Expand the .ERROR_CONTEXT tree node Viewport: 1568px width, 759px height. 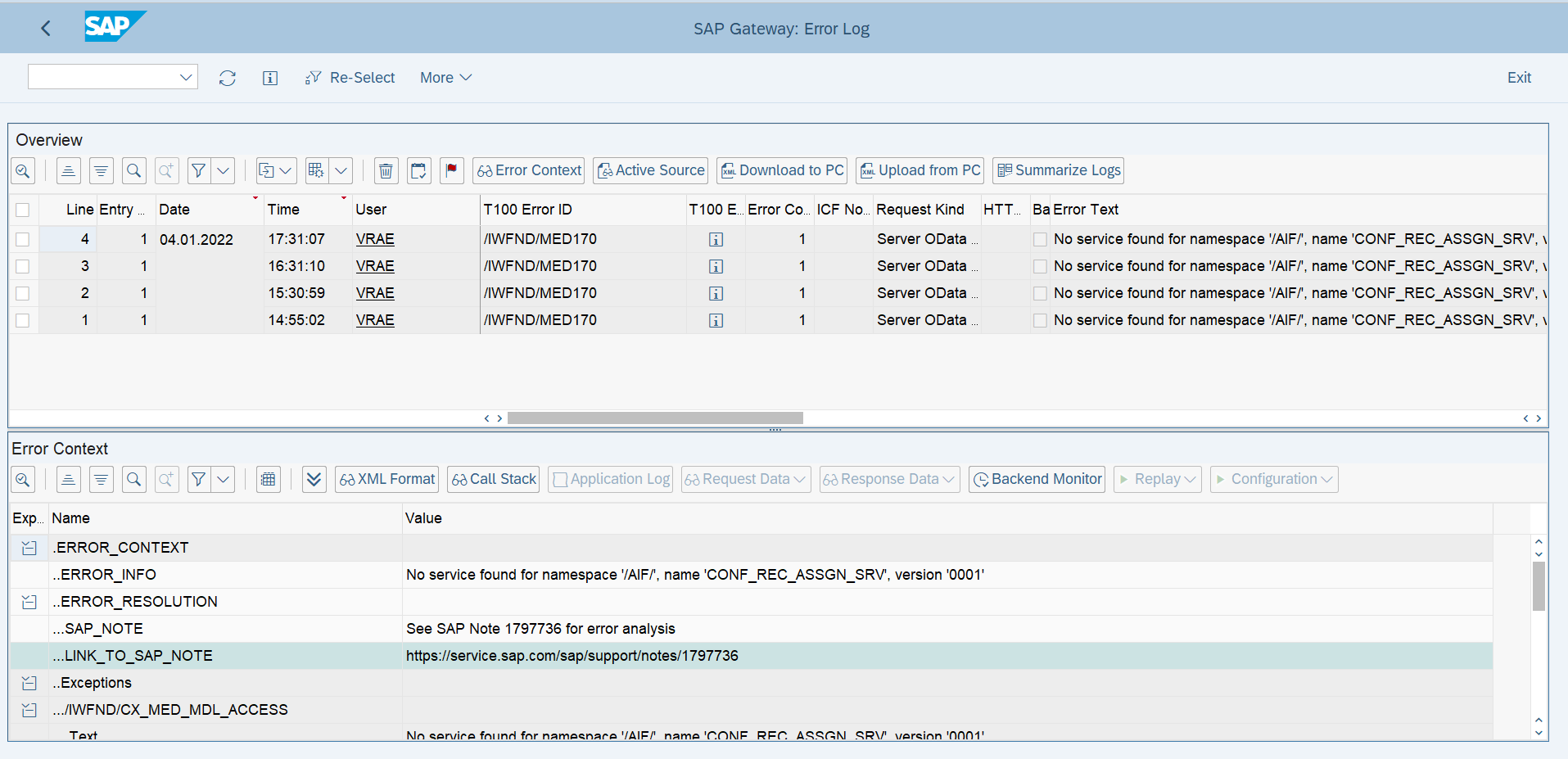pyautogui.click(x=29, y=547)
